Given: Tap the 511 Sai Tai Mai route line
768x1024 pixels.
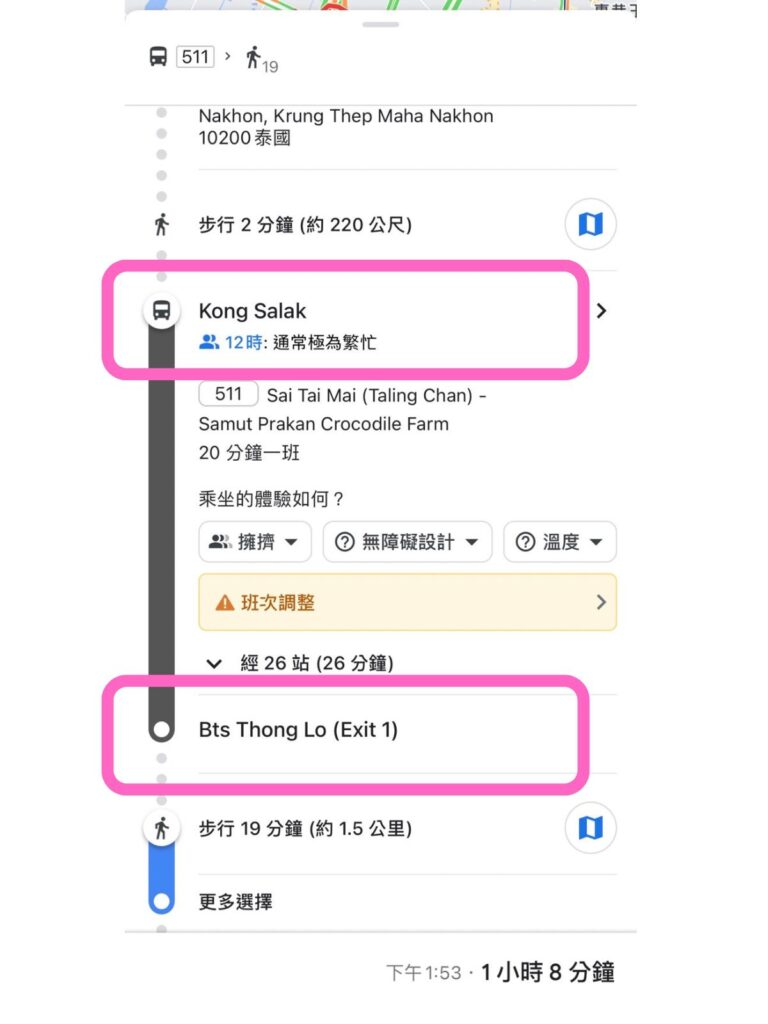Looking at the screenshot, I should tap(342, 409).
